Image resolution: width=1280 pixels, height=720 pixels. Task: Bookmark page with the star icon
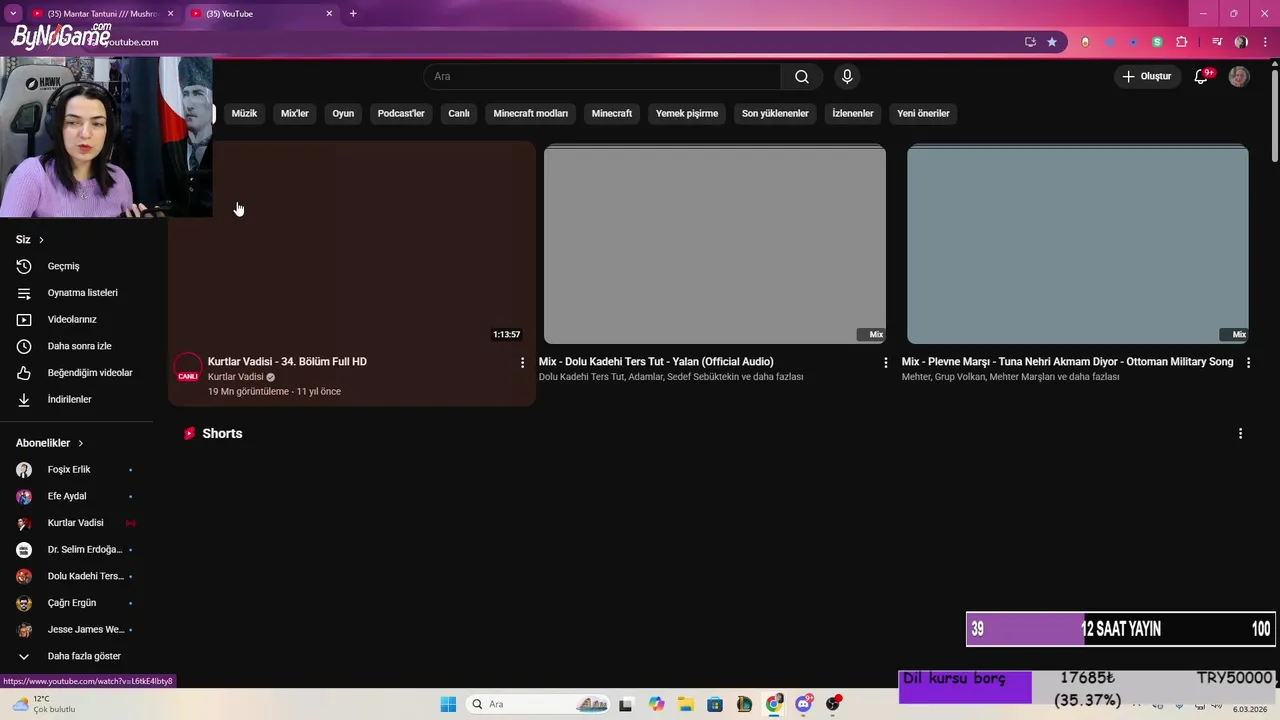[1052, 42]
